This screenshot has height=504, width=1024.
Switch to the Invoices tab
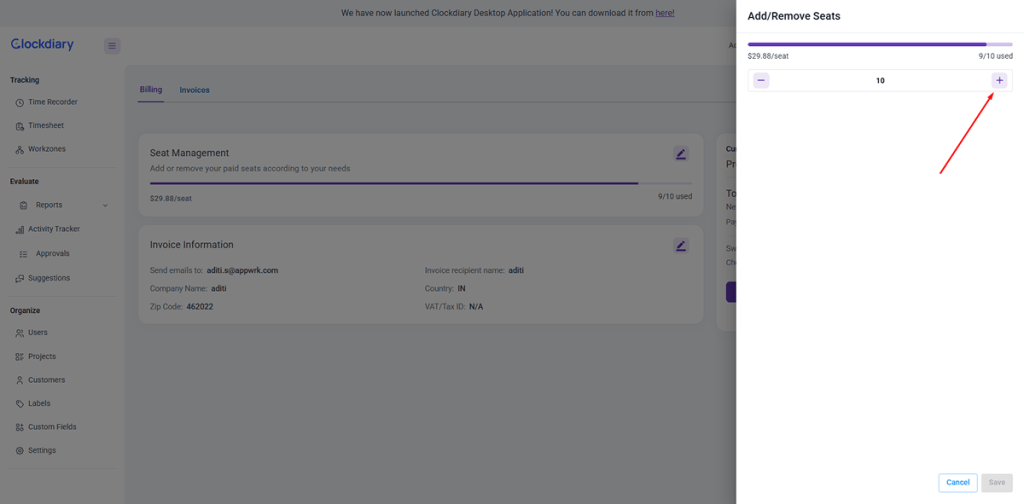(194, 90)
